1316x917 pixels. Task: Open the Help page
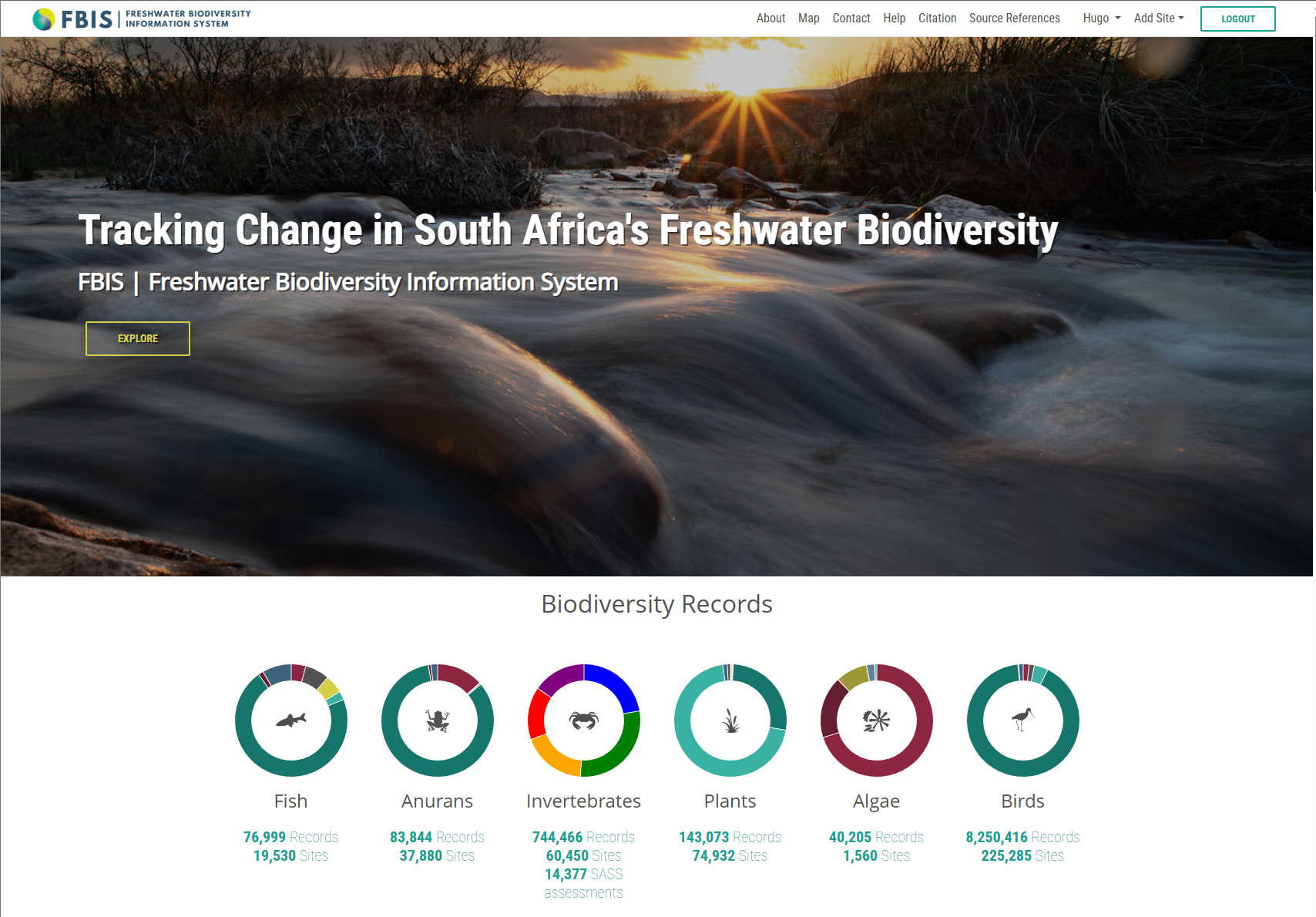coord(894,18)
